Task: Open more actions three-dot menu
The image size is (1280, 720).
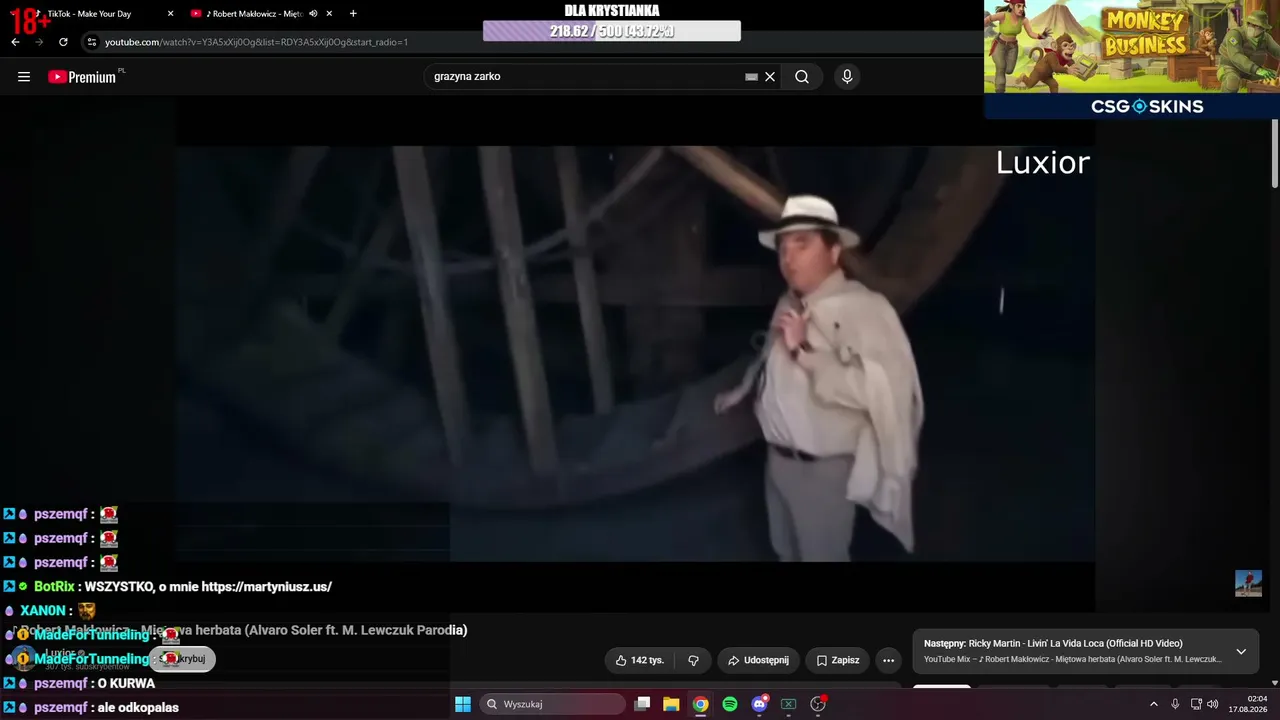Action: coord(888,660)
